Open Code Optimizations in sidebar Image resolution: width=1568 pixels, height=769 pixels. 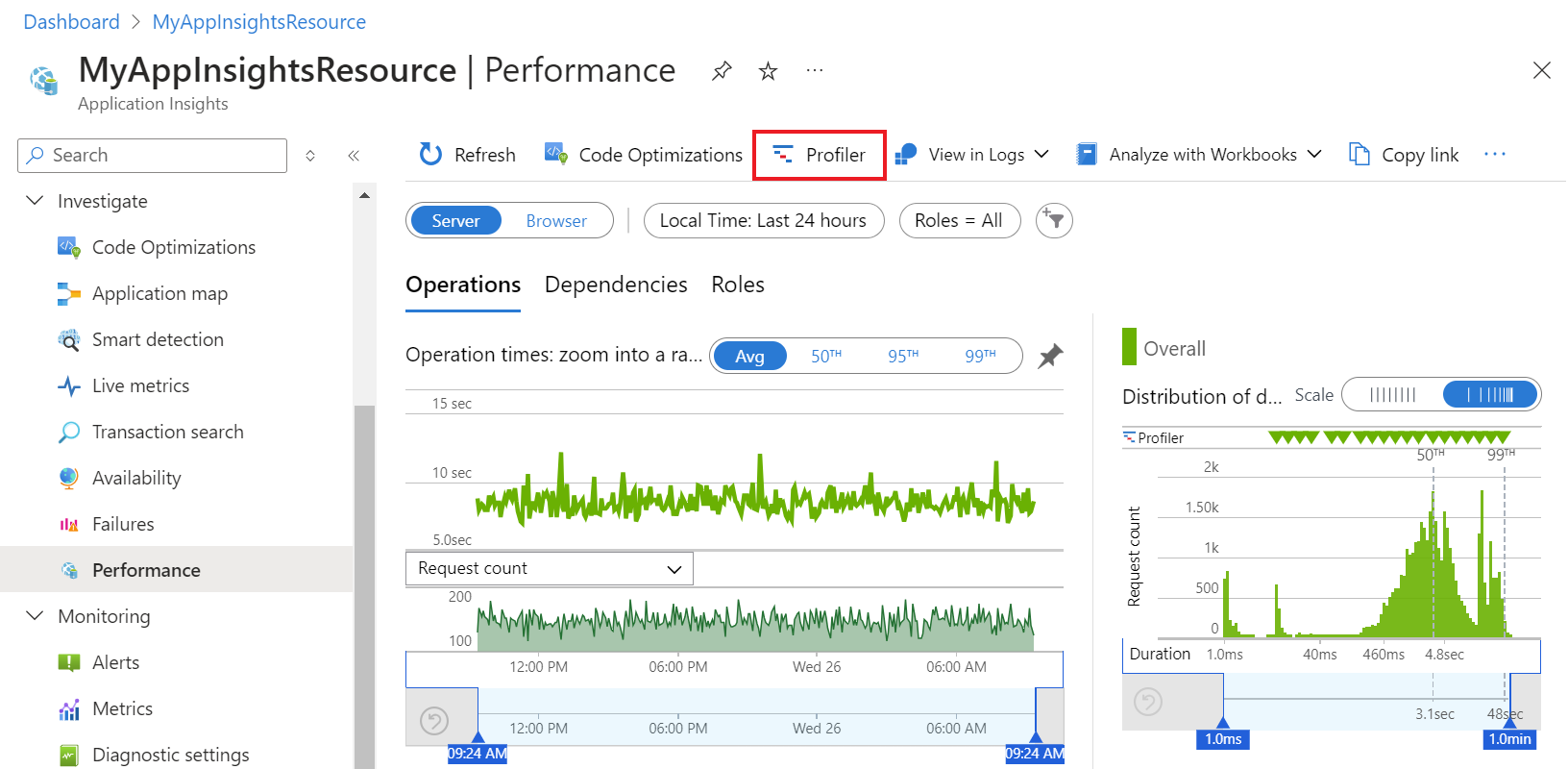(174, 247)
